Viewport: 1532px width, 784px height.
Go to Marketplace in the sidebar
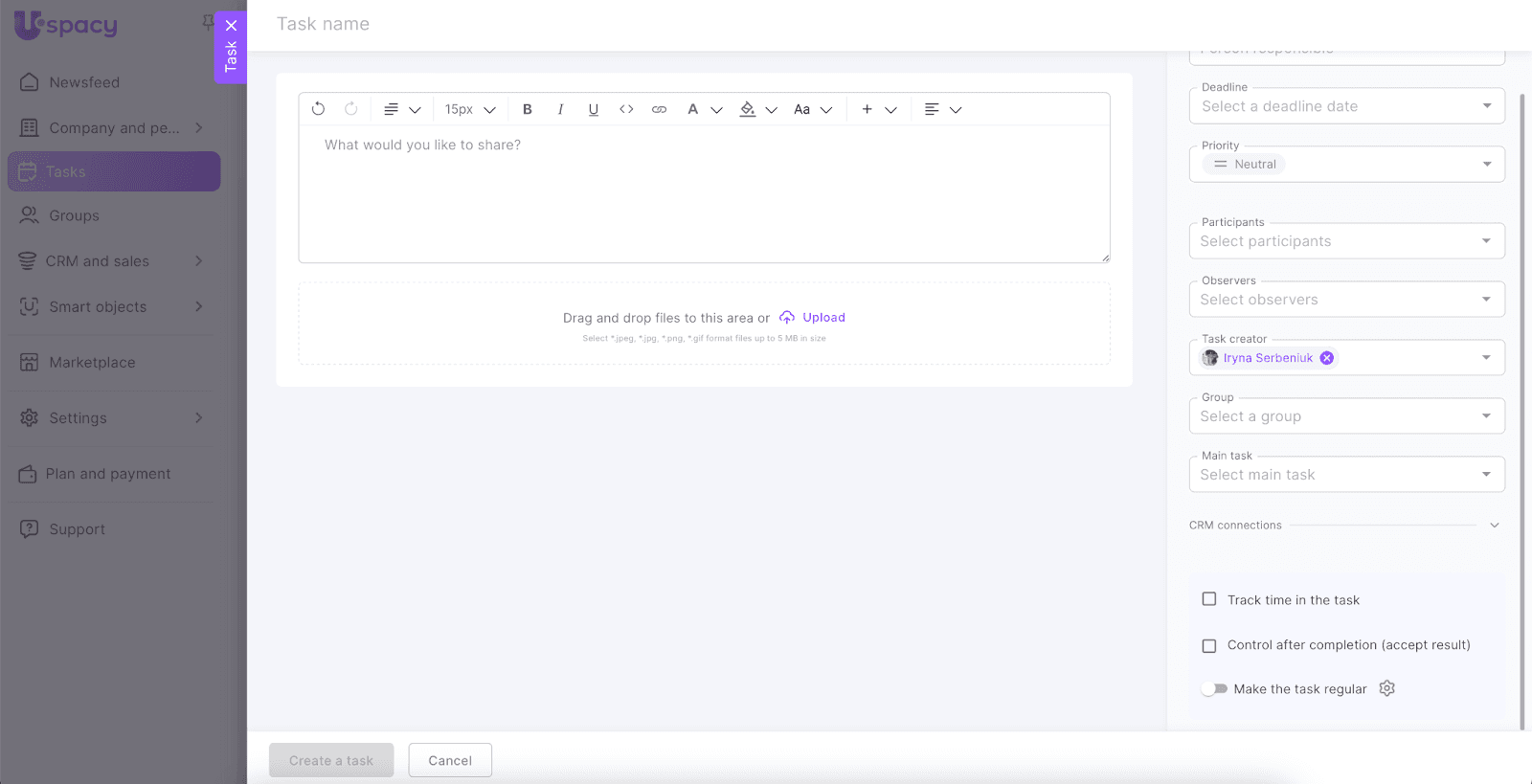point(92,363)
